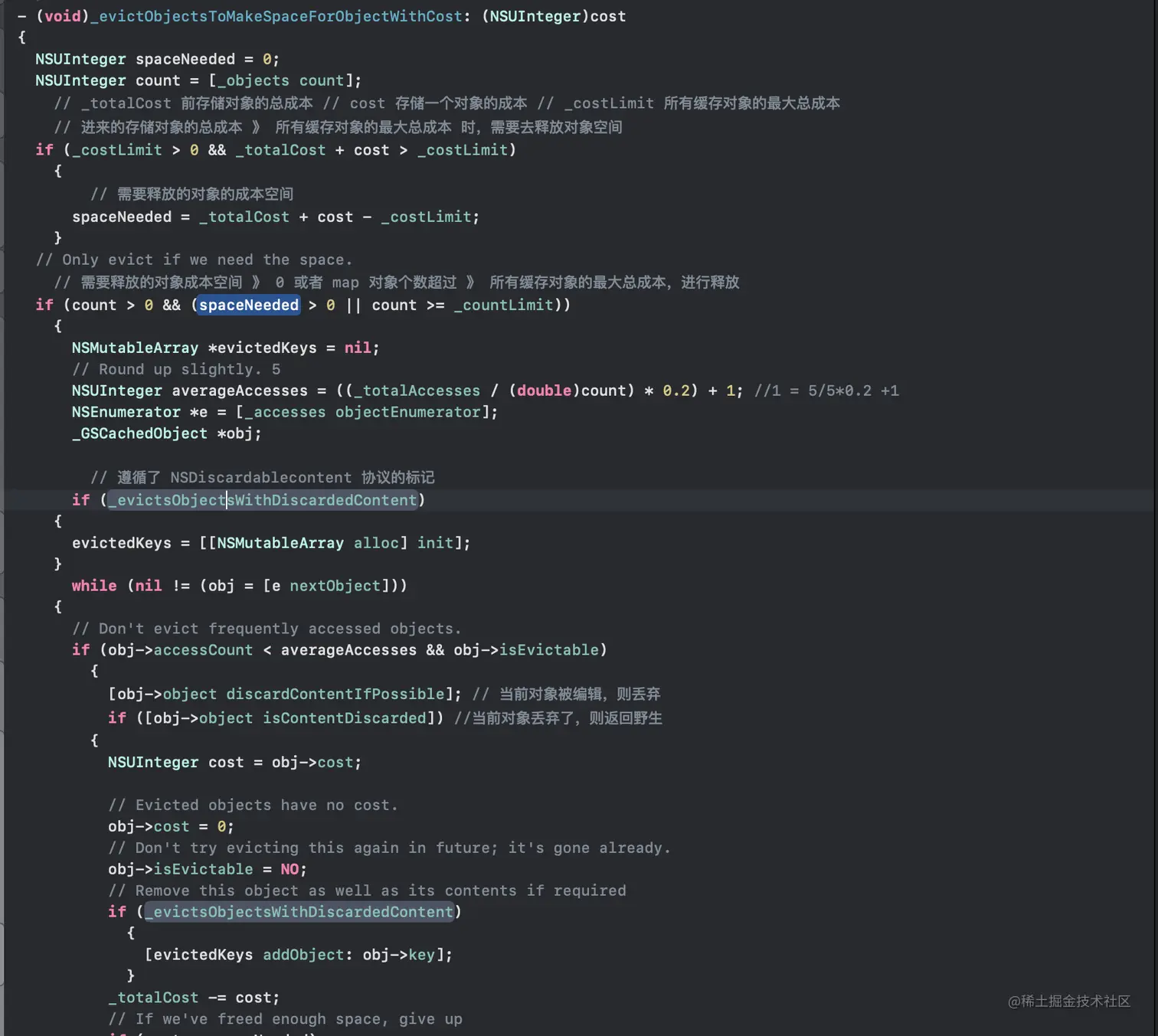Click the 'accessCount' member in the if condition
1158x1036 pixels.
[x=203, y=650]
